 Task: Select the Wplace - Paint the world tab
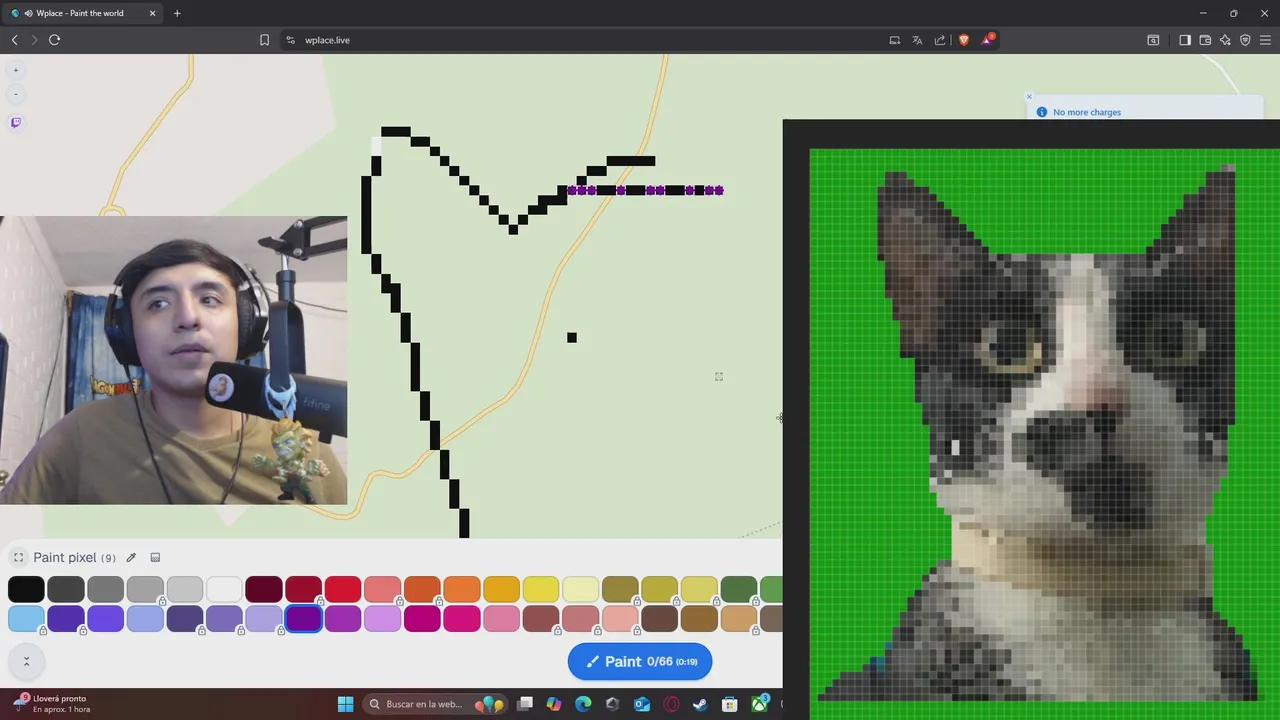[80, 13]
